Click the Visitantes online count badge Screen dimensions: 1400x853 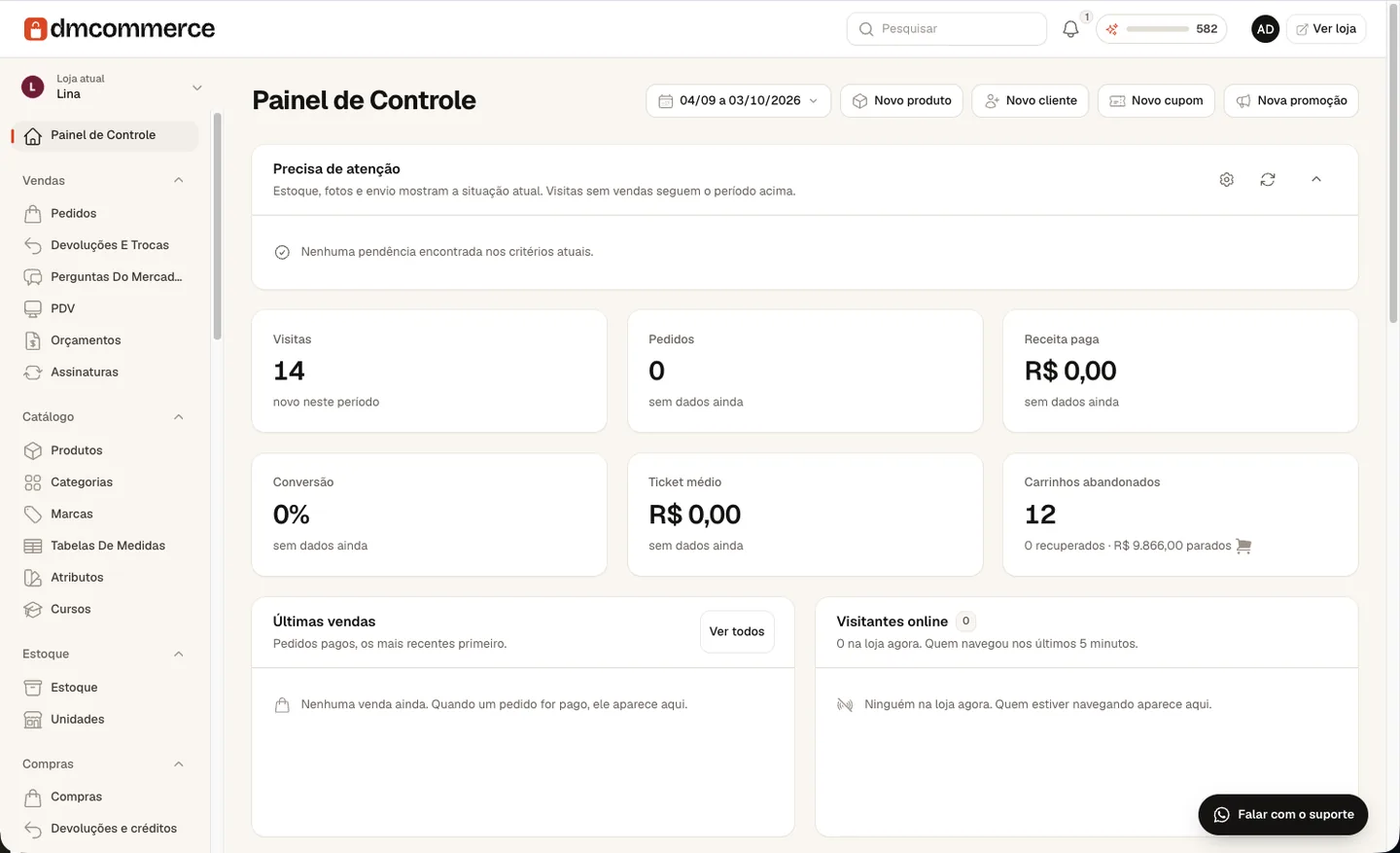(965, 622)
